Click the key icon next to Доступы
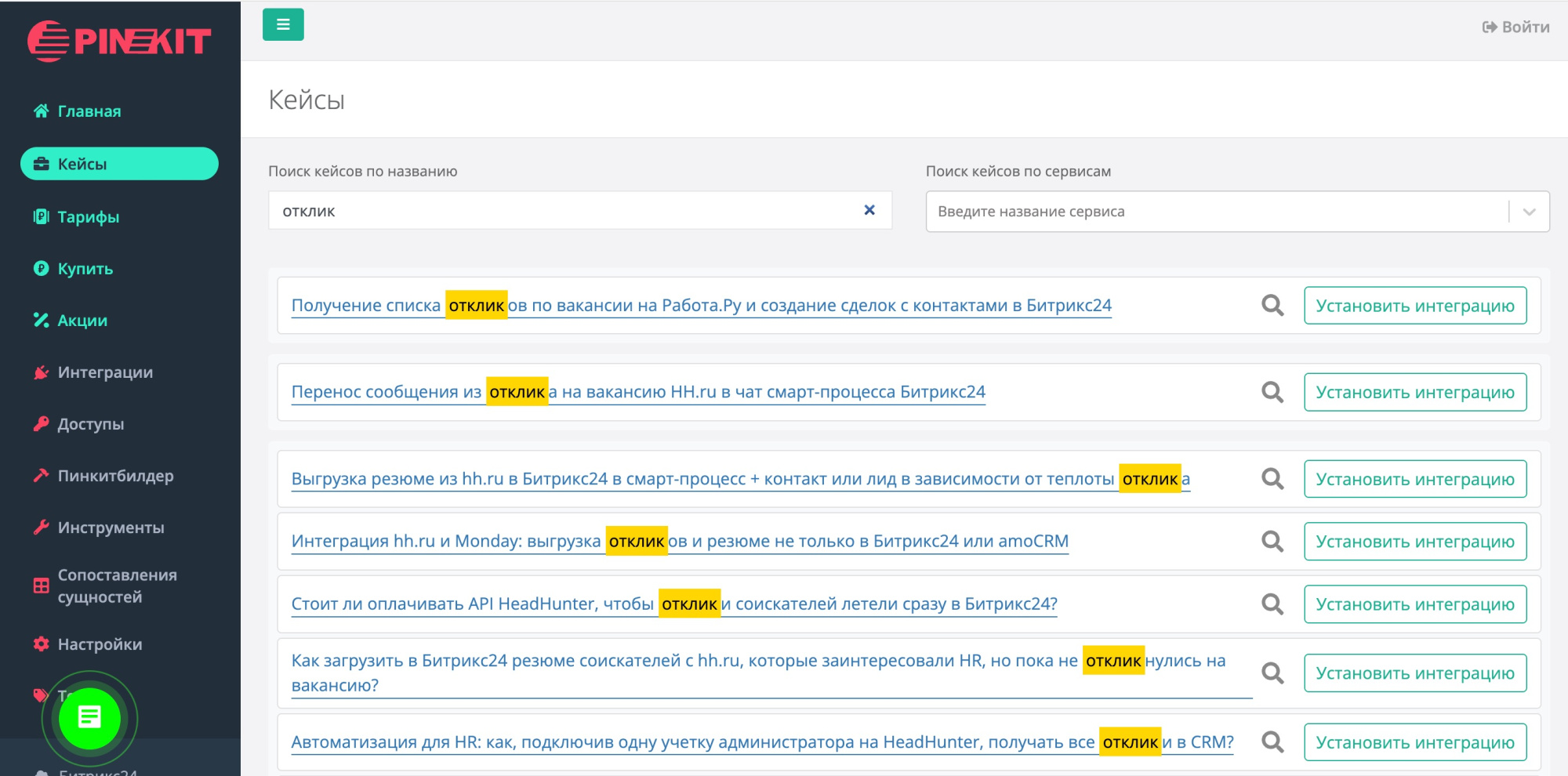The width and height of the screenshot is (1568, 776). (41, 424)
